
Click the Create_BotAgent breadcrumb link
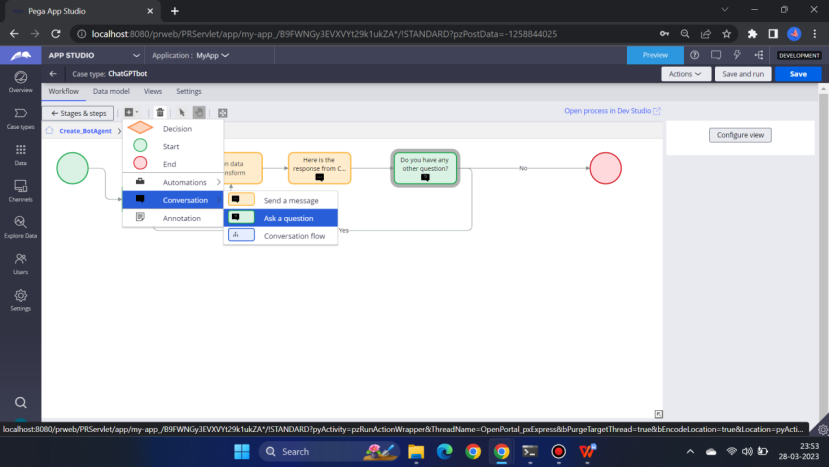85,131
